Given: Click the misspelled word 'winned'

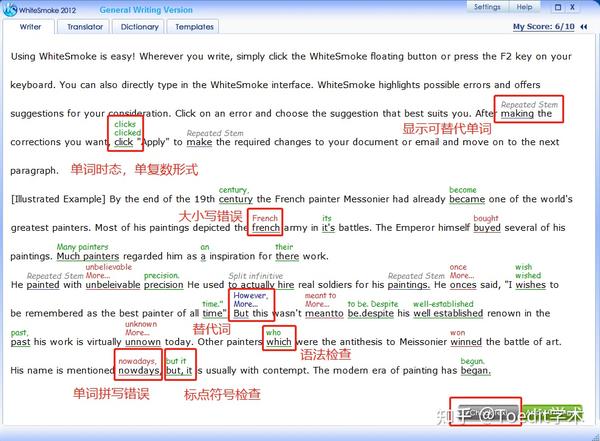Looking at the screenshot, I should pyautogui.click(x=466, y=341).
